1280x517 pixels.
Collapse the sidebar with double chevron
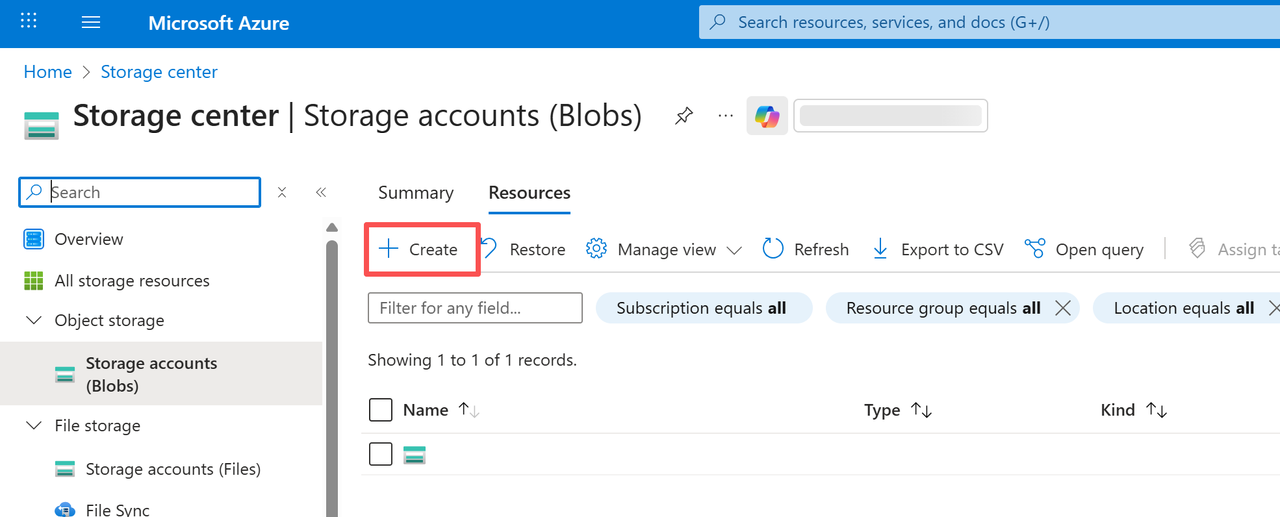pos(321,192)
